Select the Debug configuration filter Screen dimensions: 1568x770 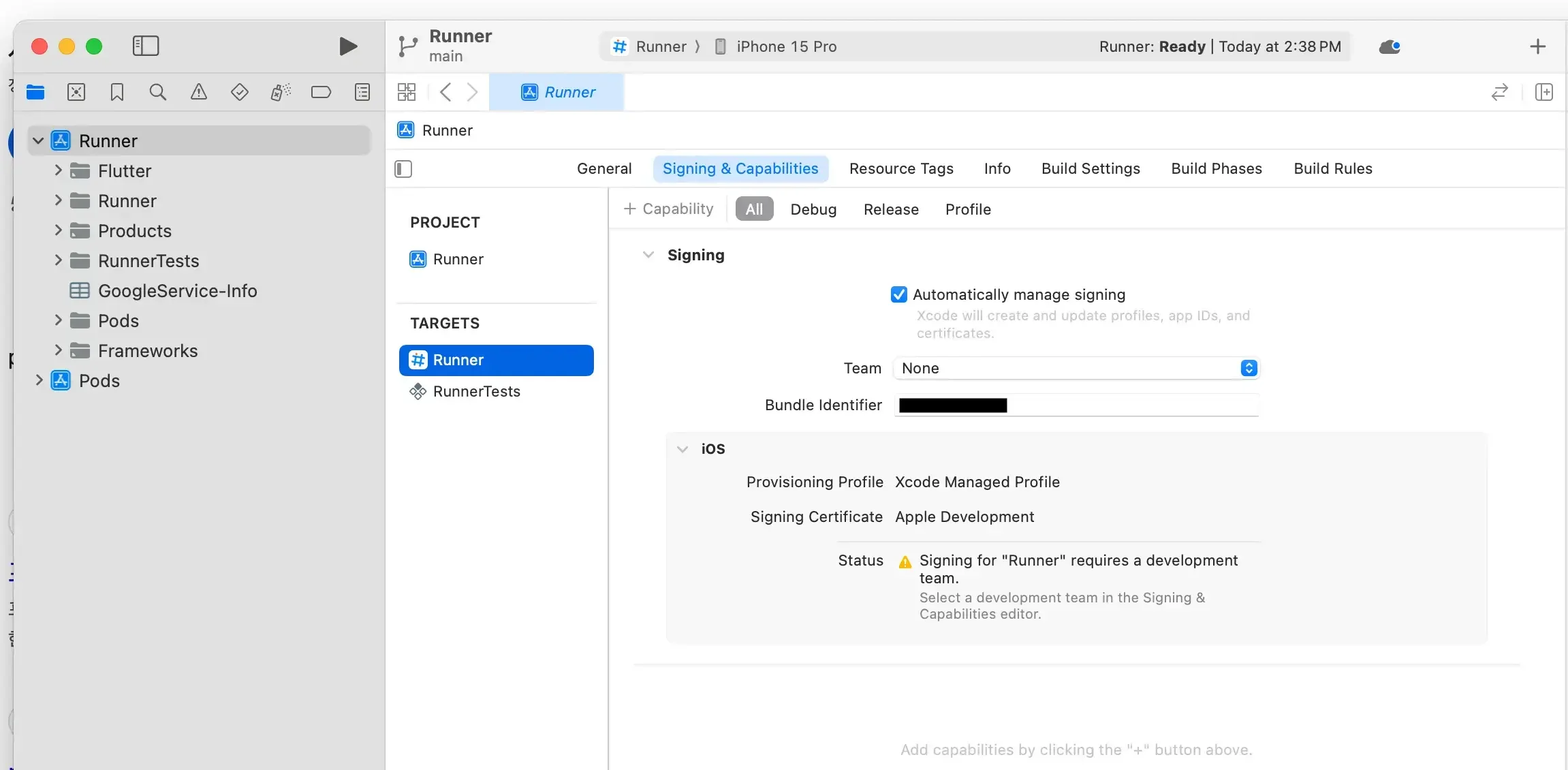[813, 209]
